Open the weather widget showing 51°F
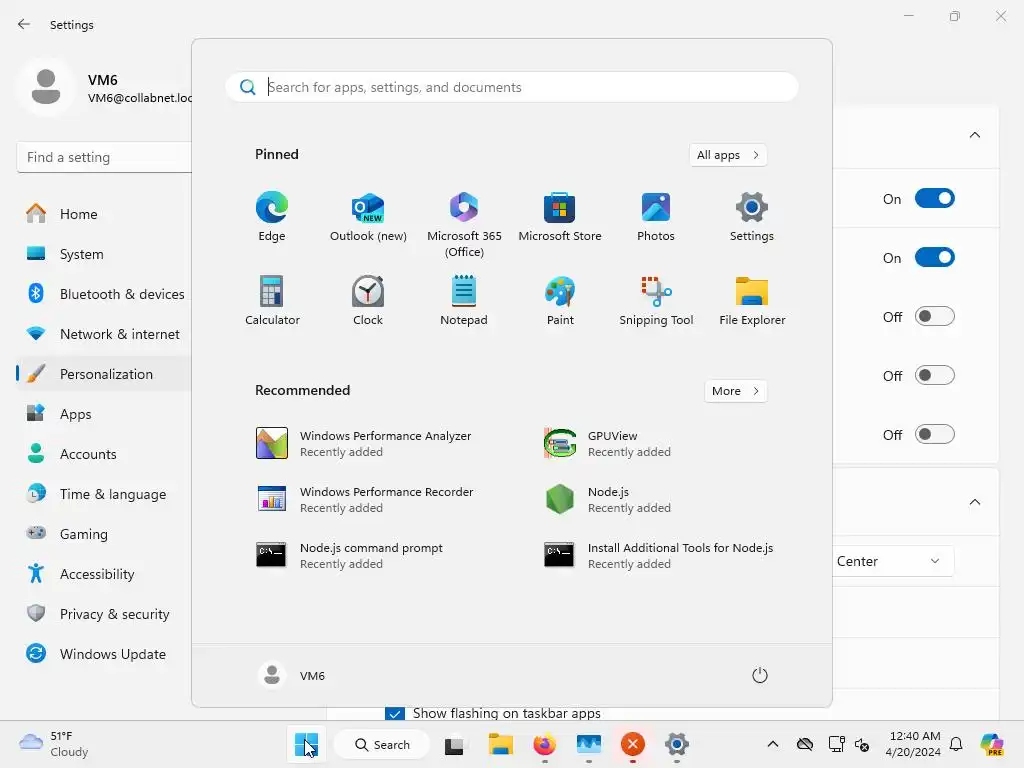The height and width of the screenshot is (768, 1024). tap(54, 744)
